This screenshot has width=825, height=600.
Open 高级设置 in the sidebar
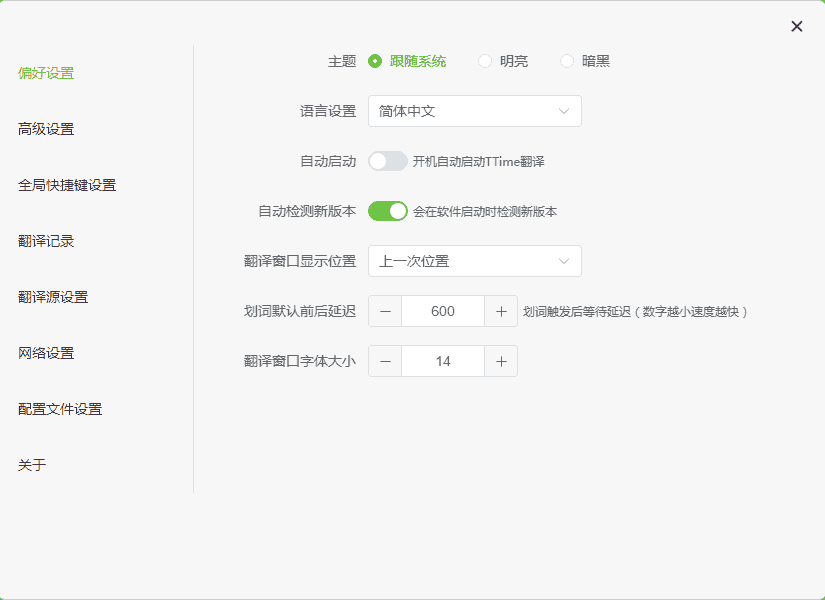tap(46, 129)
